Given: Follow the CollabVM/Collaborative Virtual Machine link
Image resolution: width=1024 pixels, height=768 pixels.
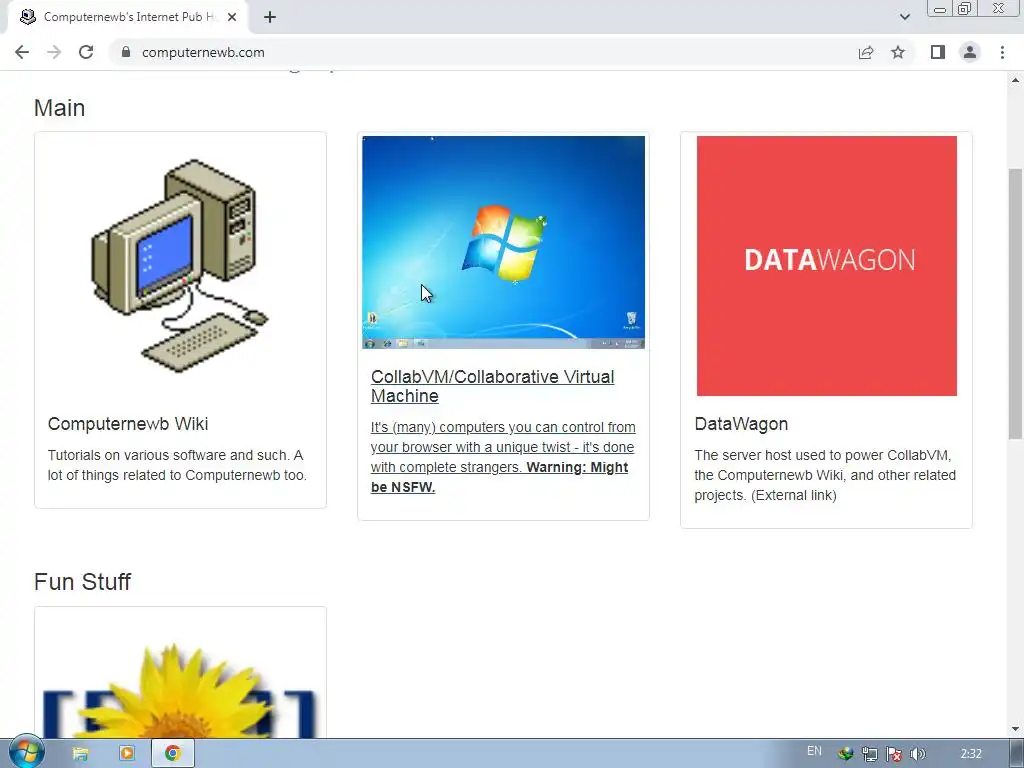Looking at the screenshot, I should (x=492, y=386).
